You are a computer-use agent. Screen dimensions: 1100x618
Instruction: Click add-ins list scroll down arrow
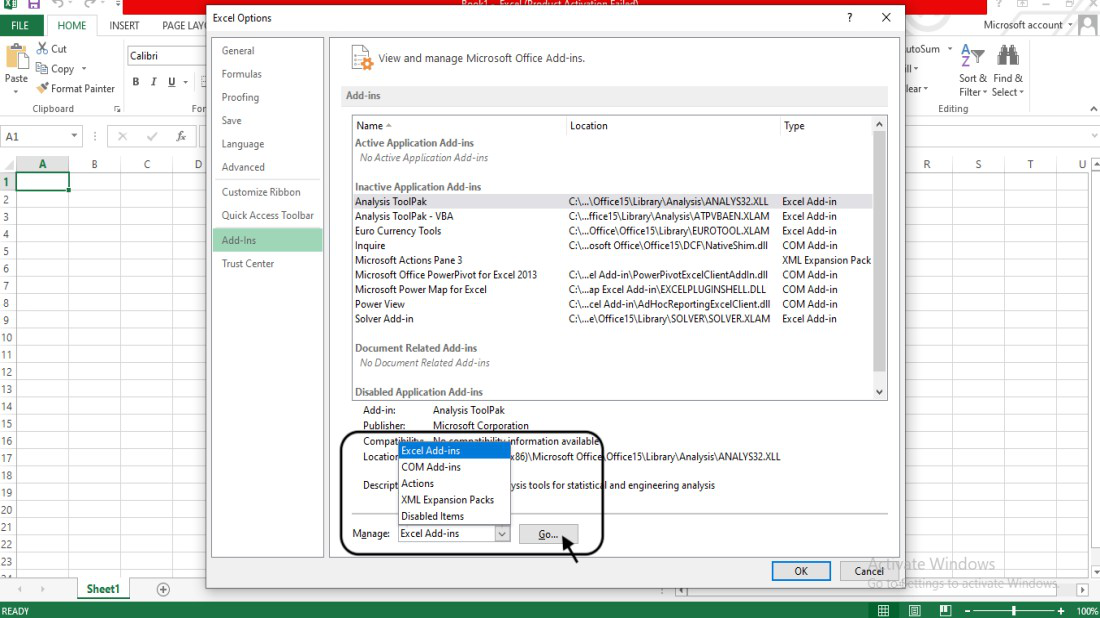[x=879, y=393]
